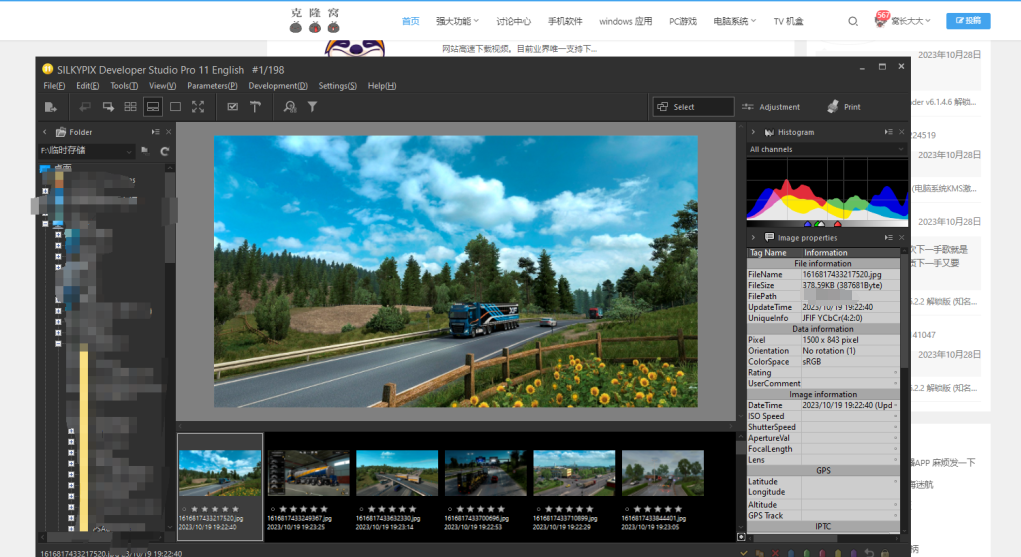
Task: Open 手机软件 link on website navigation
Action: (565, 21)
